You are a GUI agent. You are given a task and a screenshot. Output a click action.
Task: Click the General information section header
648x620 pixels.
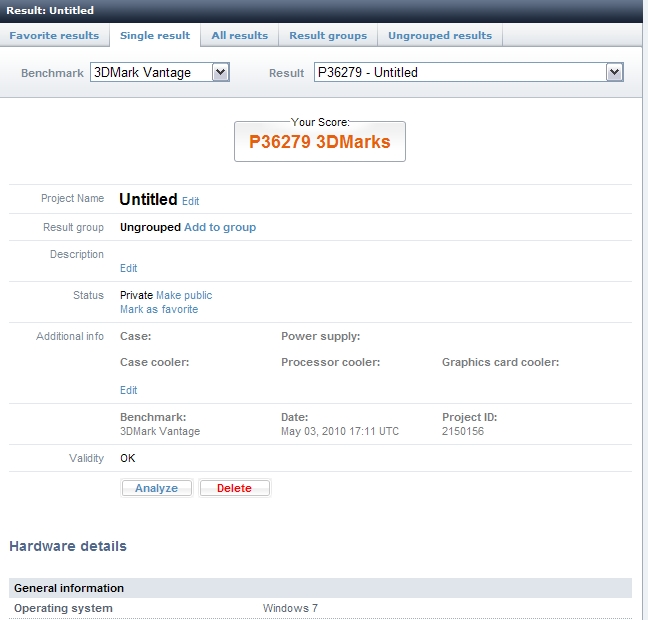(320, 588)
